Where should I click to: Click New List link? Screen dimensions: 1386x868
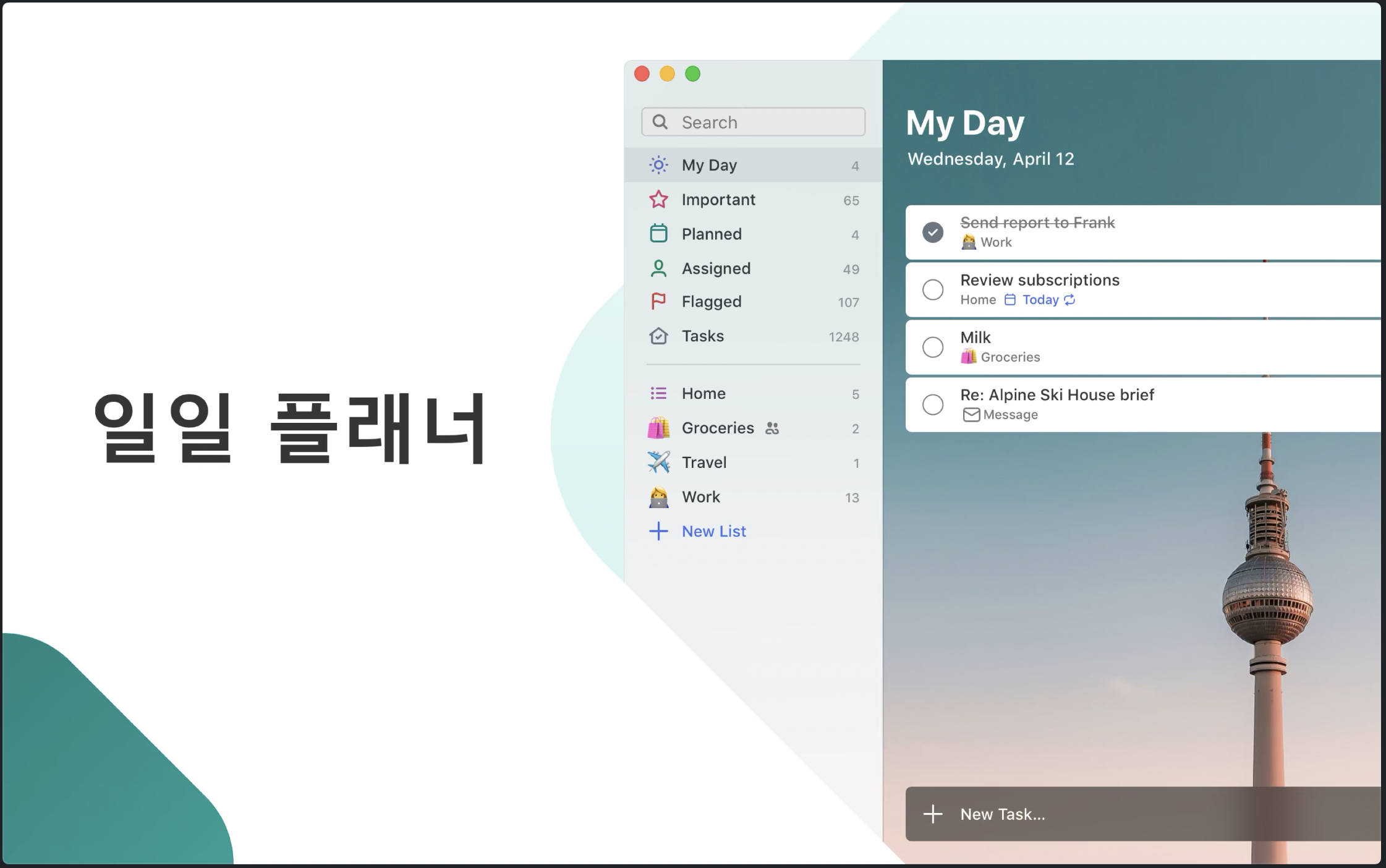tap(713, 532)
